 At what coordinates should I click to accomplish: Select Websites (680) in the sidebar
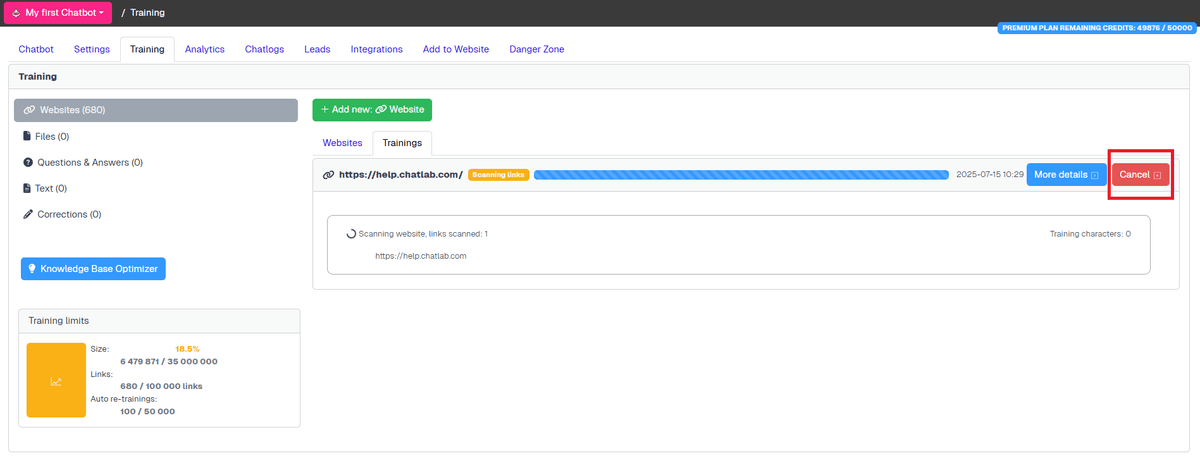click(x=155, y=110)
